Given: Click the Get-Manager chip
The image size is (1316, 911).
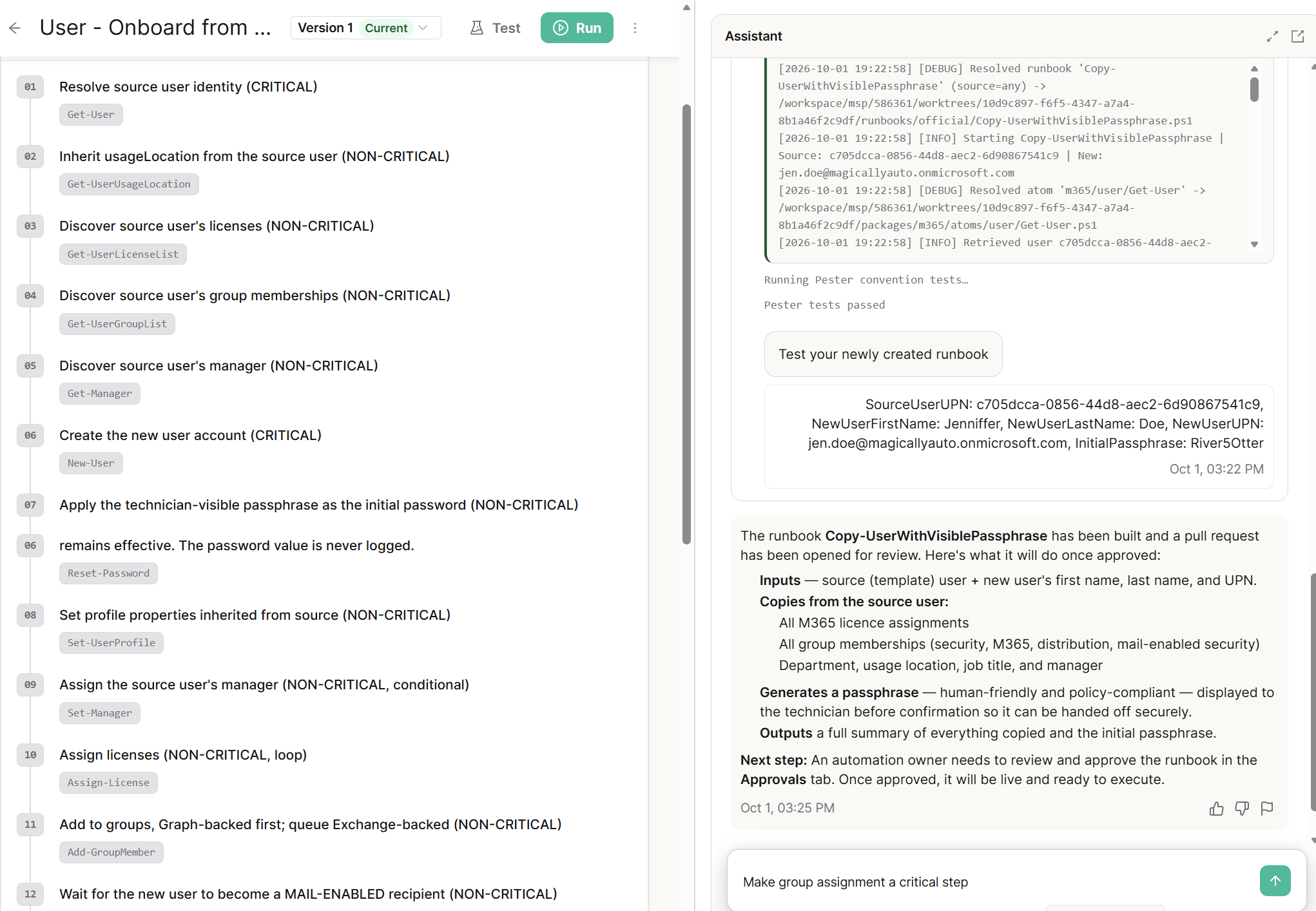Looking at the screenshot, I should coord(100,393).
